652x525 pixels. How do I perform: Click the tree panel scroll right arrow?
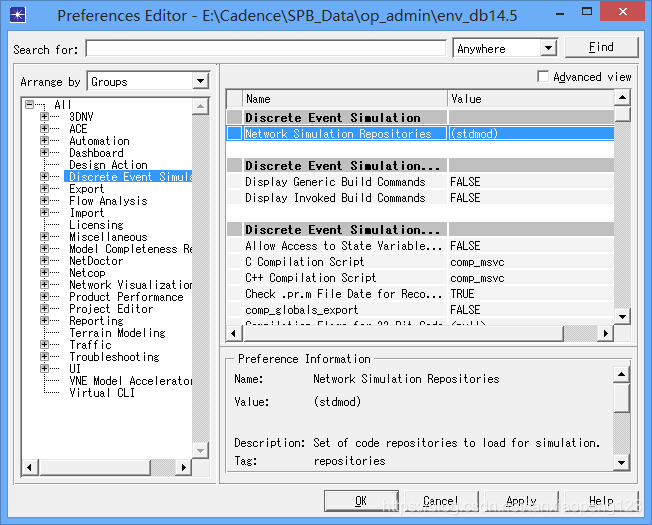pos(183,467)
